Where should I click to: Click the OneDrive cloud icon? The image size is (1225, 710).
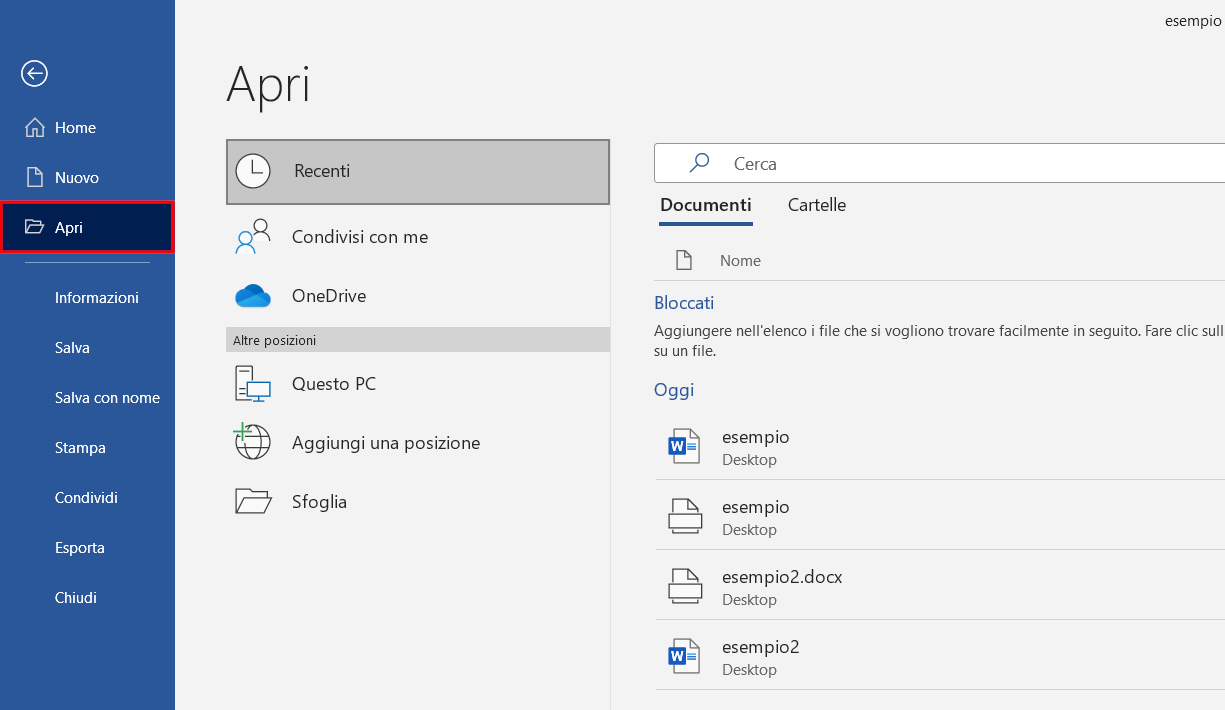coord(253,296)
